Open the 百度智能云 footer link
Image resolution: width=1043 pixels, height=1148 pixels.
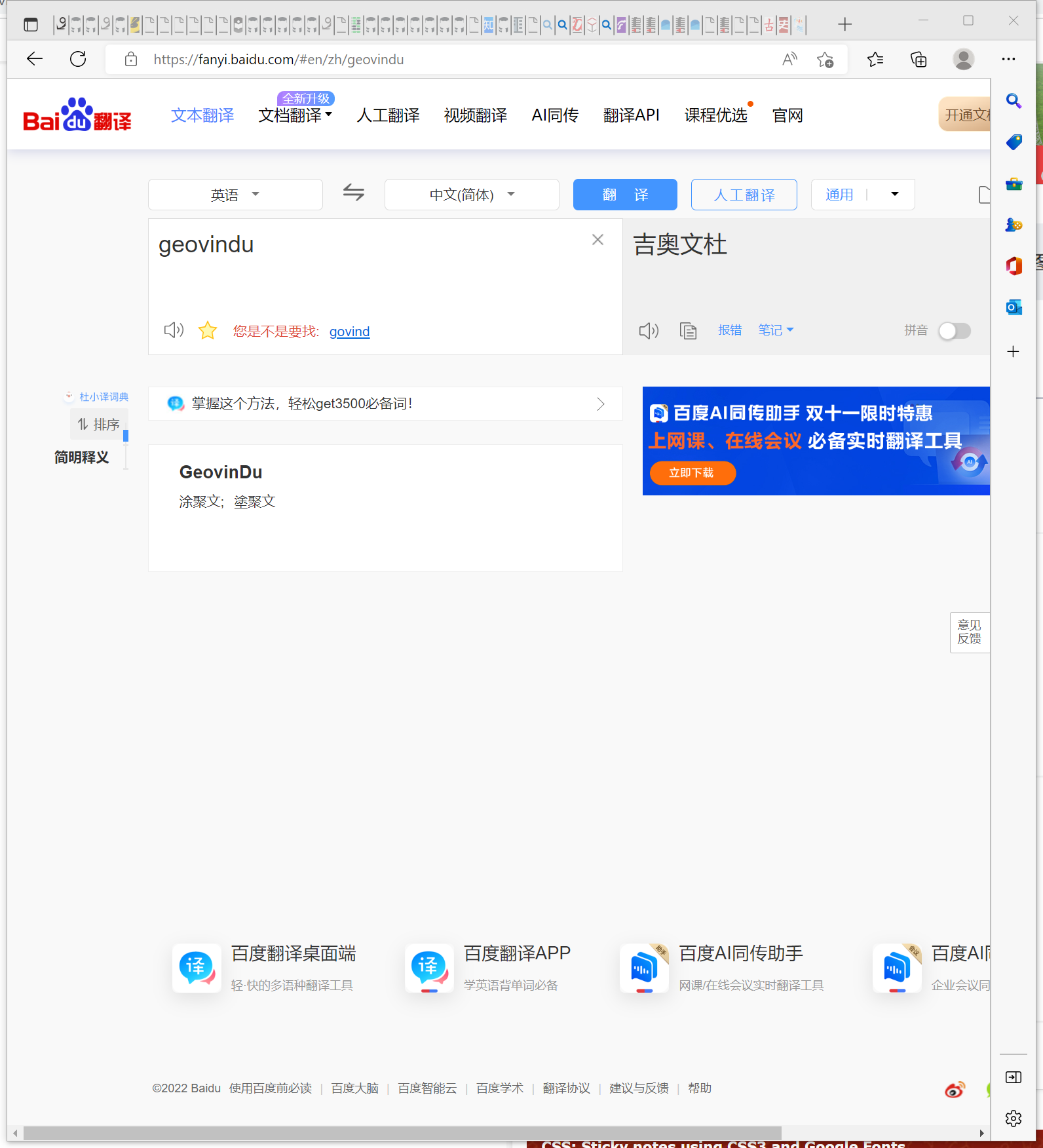coord(427,1088)
